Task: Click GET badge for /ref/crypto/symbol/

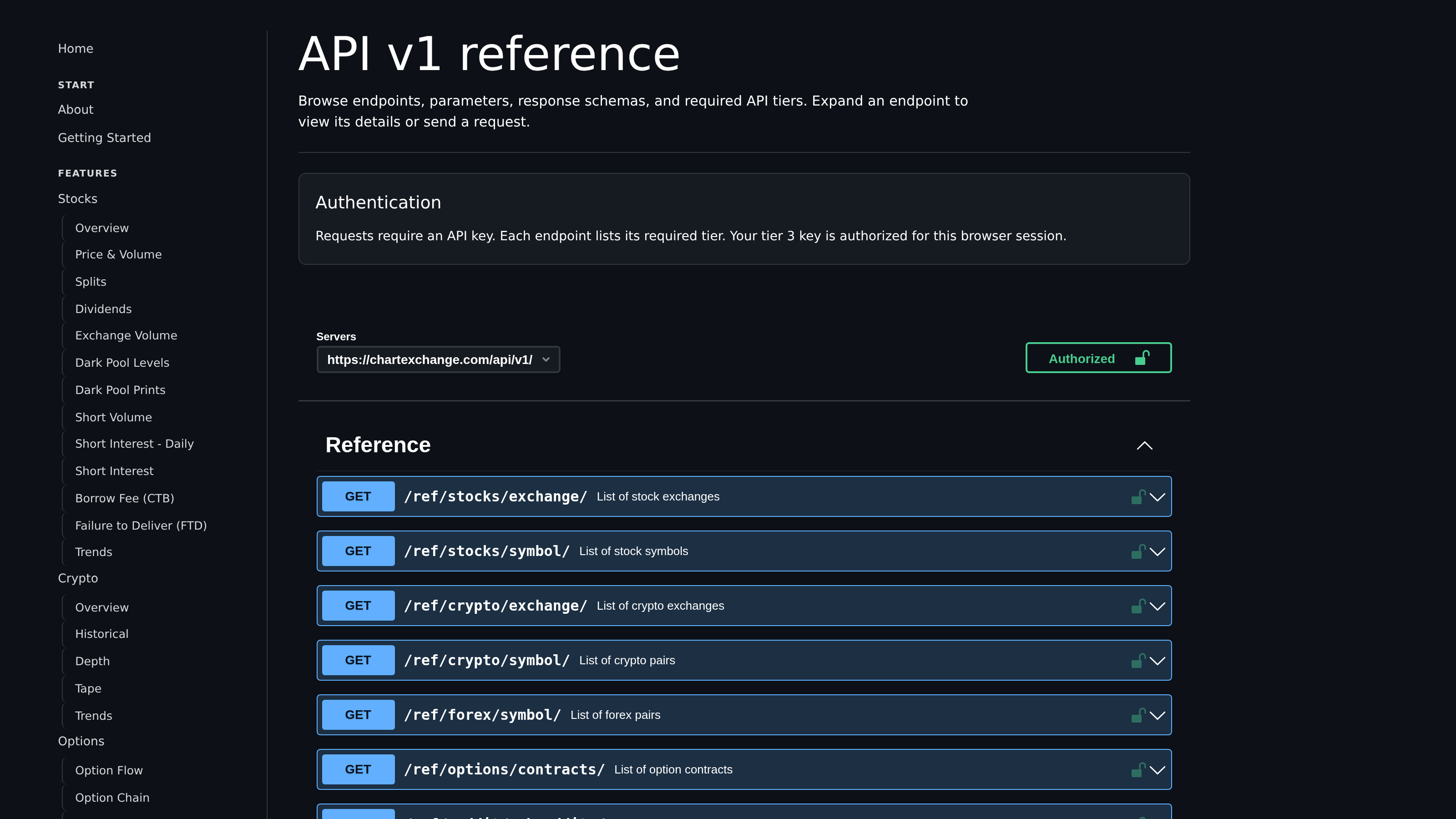Action: pos(359,660)
